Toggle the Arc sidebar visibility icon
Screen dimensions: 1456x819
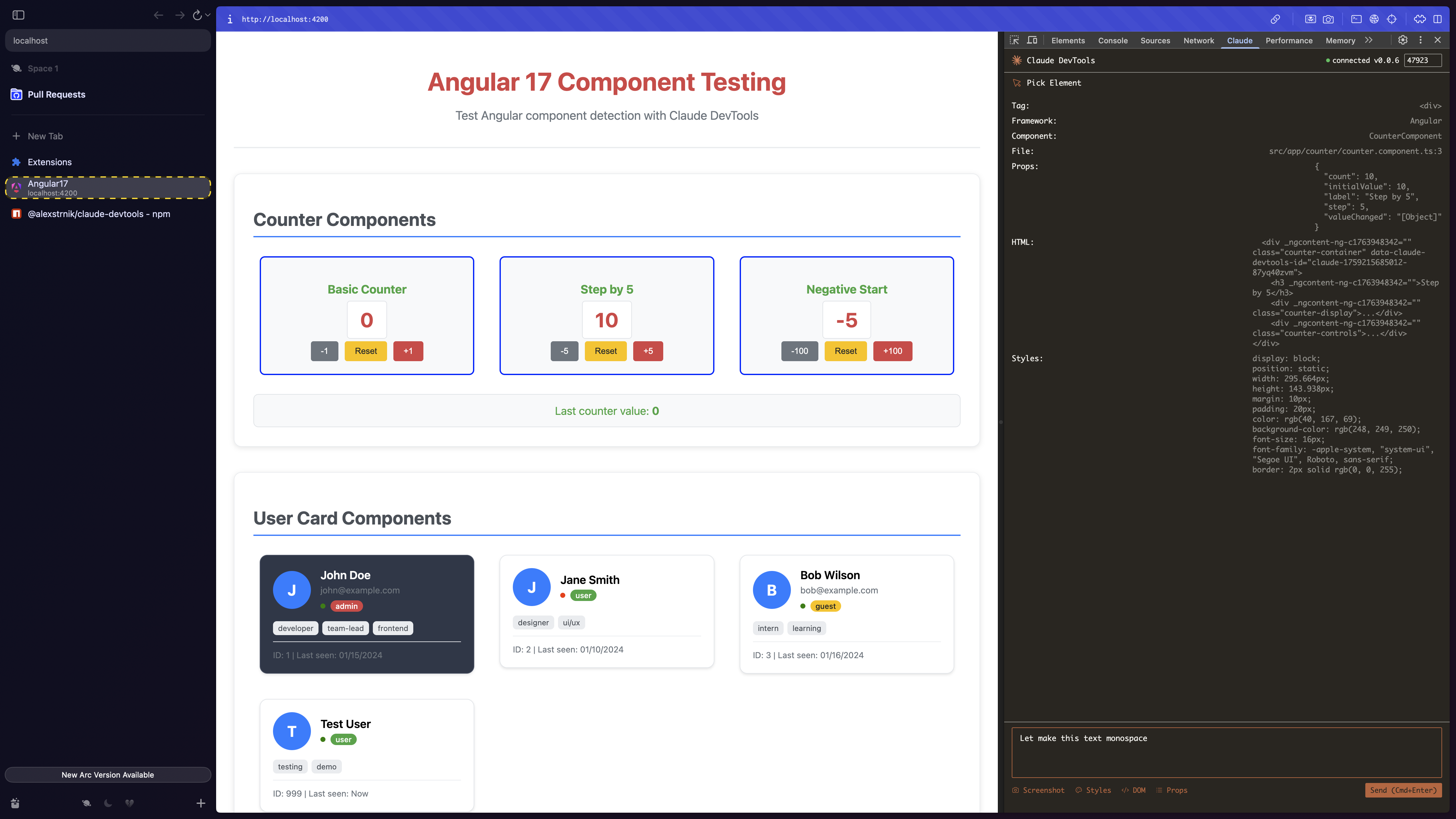point(19,15)
